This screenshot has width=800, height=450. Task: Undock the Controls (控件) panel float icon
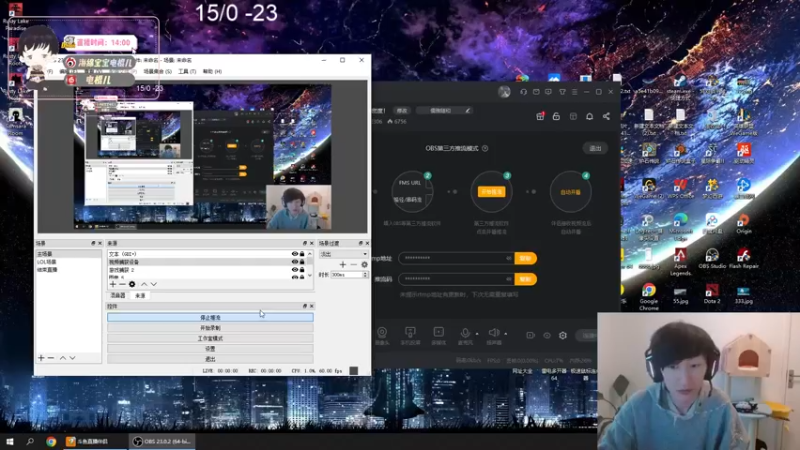point(305,306)
